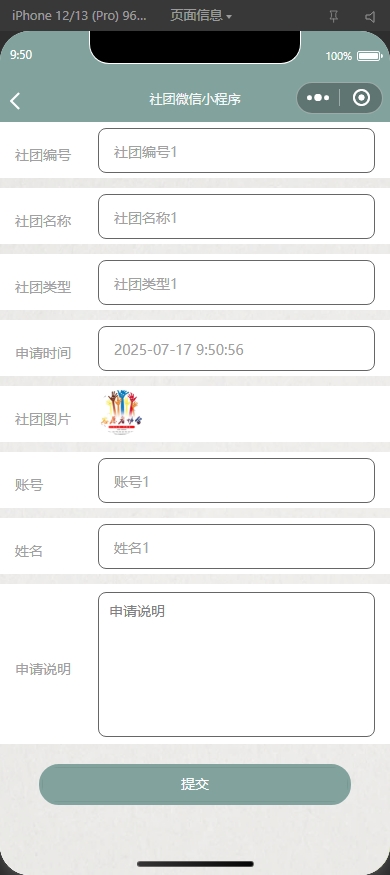Click inside the 申请说明 textarea
The image size is (390, 875).
(236, 664)
